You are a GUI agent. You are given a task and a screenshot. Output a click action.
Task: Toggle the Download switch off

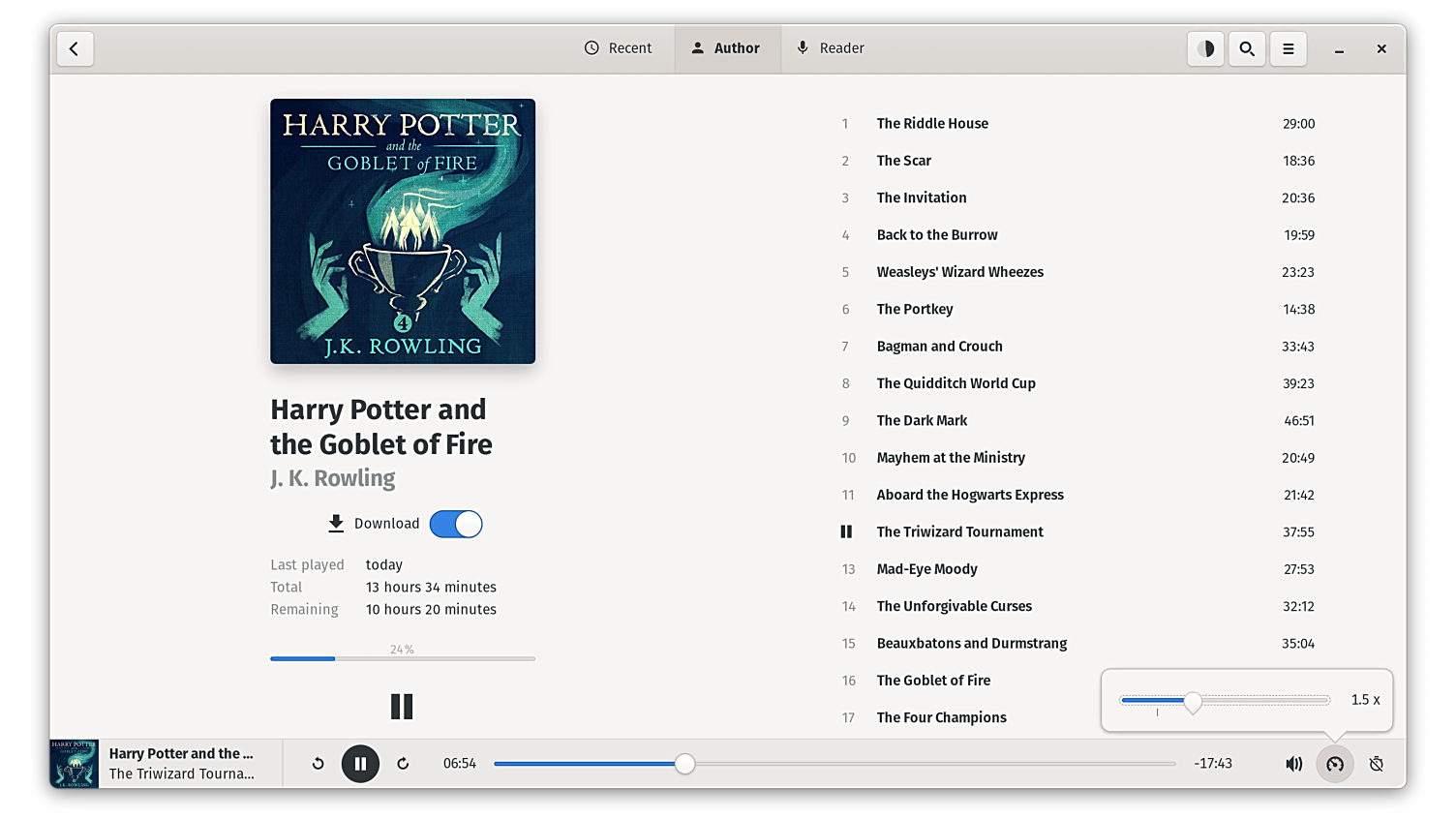(x=456, y=524)
